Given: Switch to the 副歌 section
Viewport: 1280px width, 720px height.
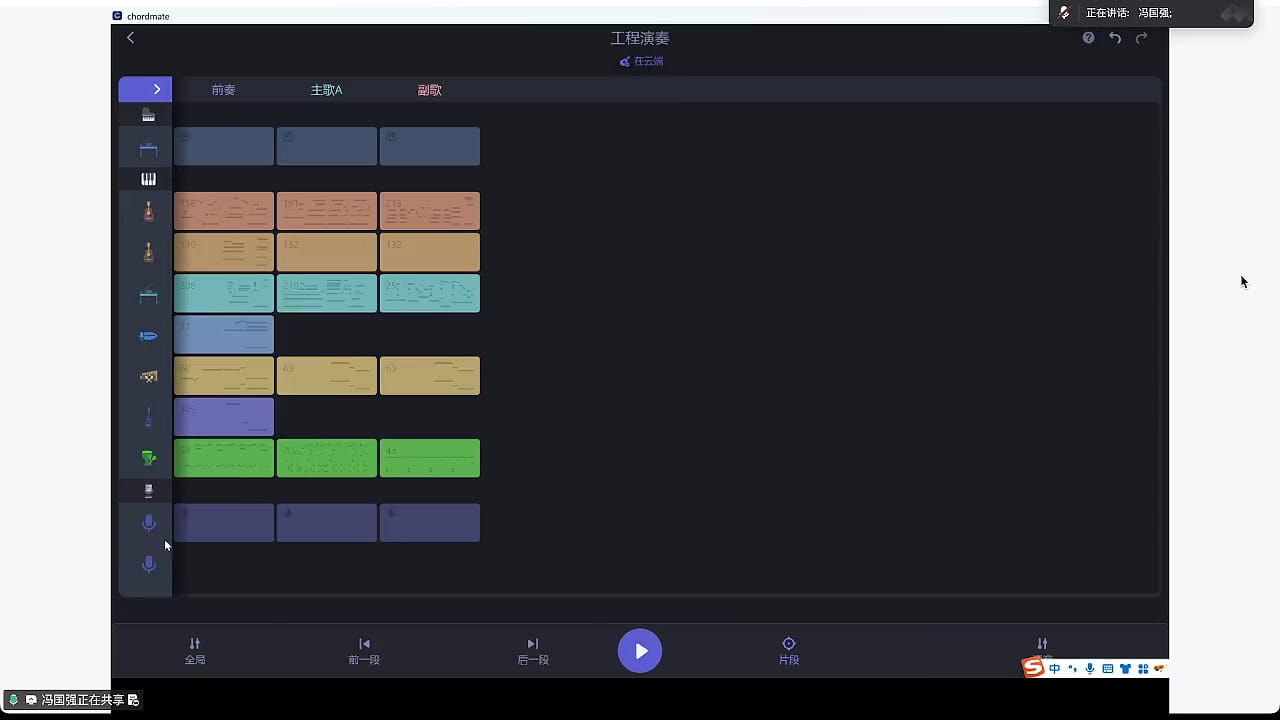Looking at the screenshot, I should pos(429,90).
